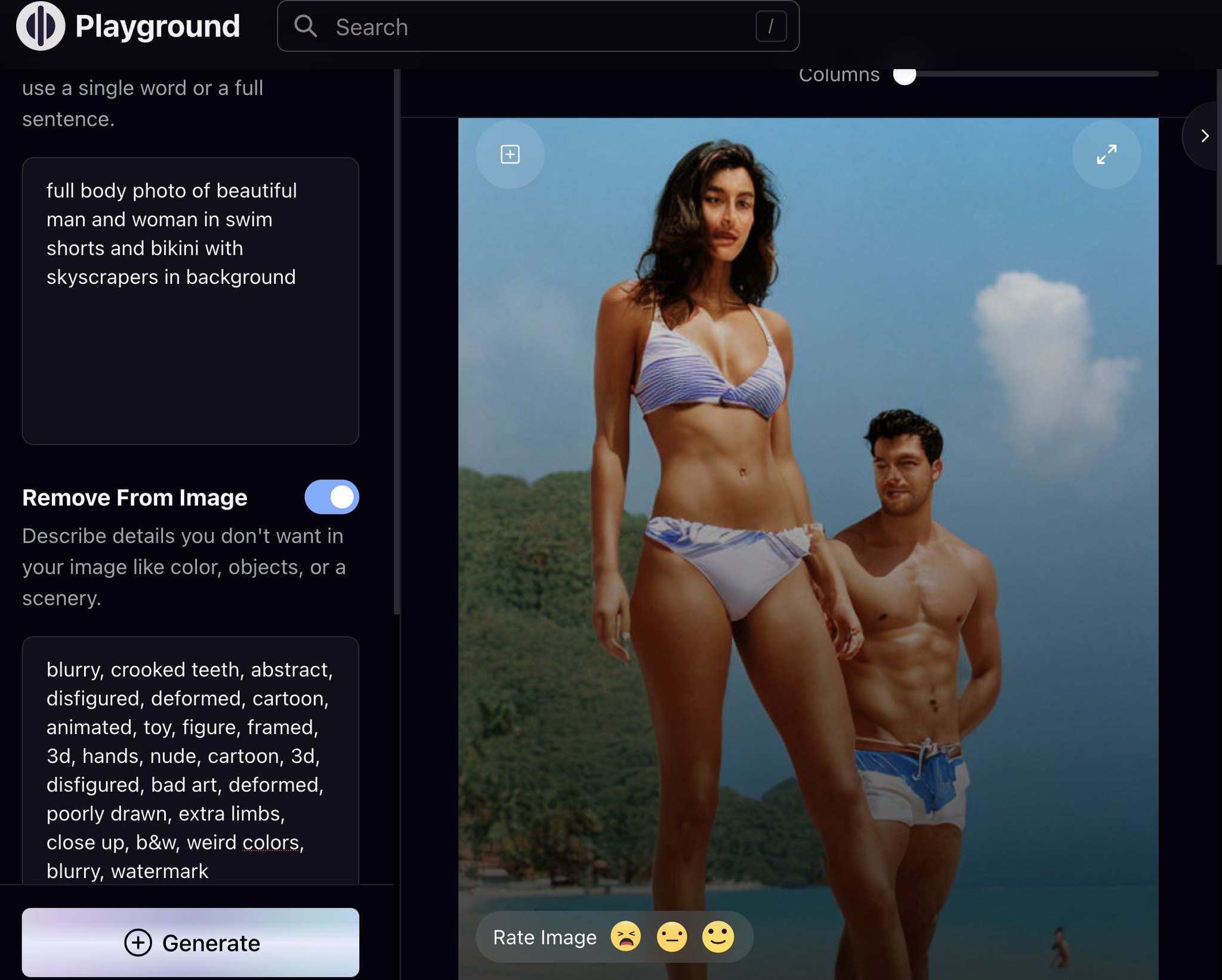Rate image with the angry face emoji
The image size is (1222, 980).
coord(625,936)
